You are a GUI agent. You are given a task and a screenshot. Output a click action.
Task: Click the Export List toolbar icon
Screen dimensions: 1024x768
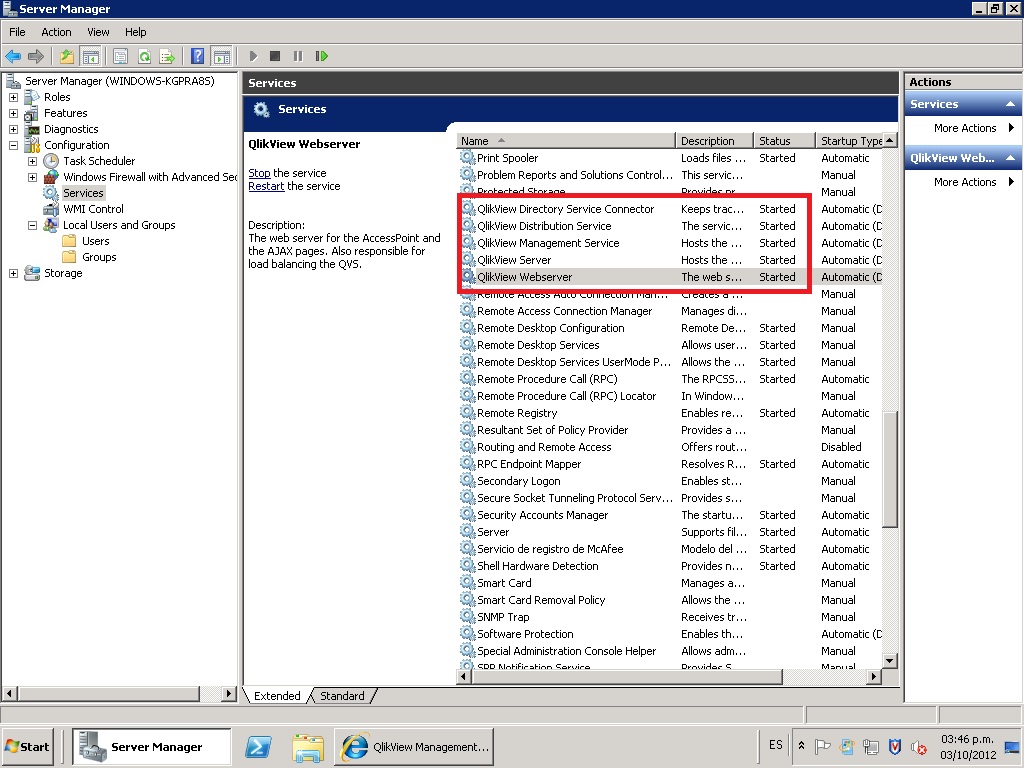167,56
